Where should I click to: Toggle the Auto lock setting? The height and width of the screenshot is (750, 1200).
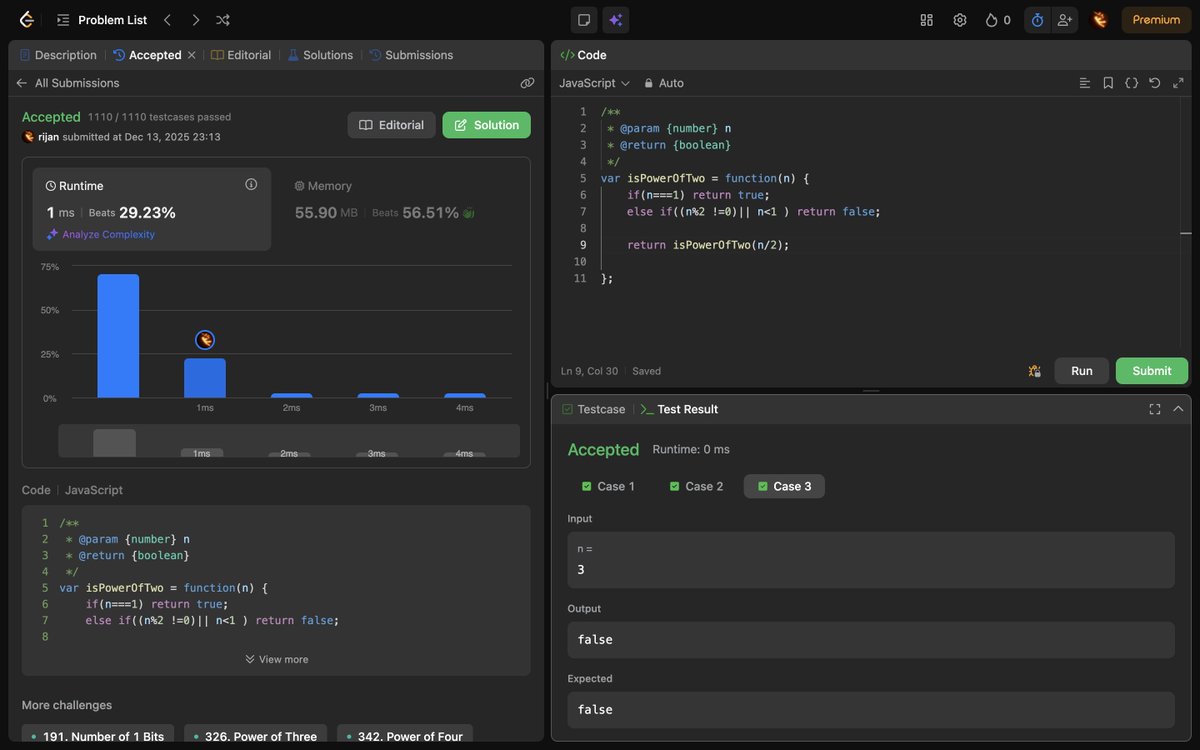pyautogui.click(x=659, y=83)
